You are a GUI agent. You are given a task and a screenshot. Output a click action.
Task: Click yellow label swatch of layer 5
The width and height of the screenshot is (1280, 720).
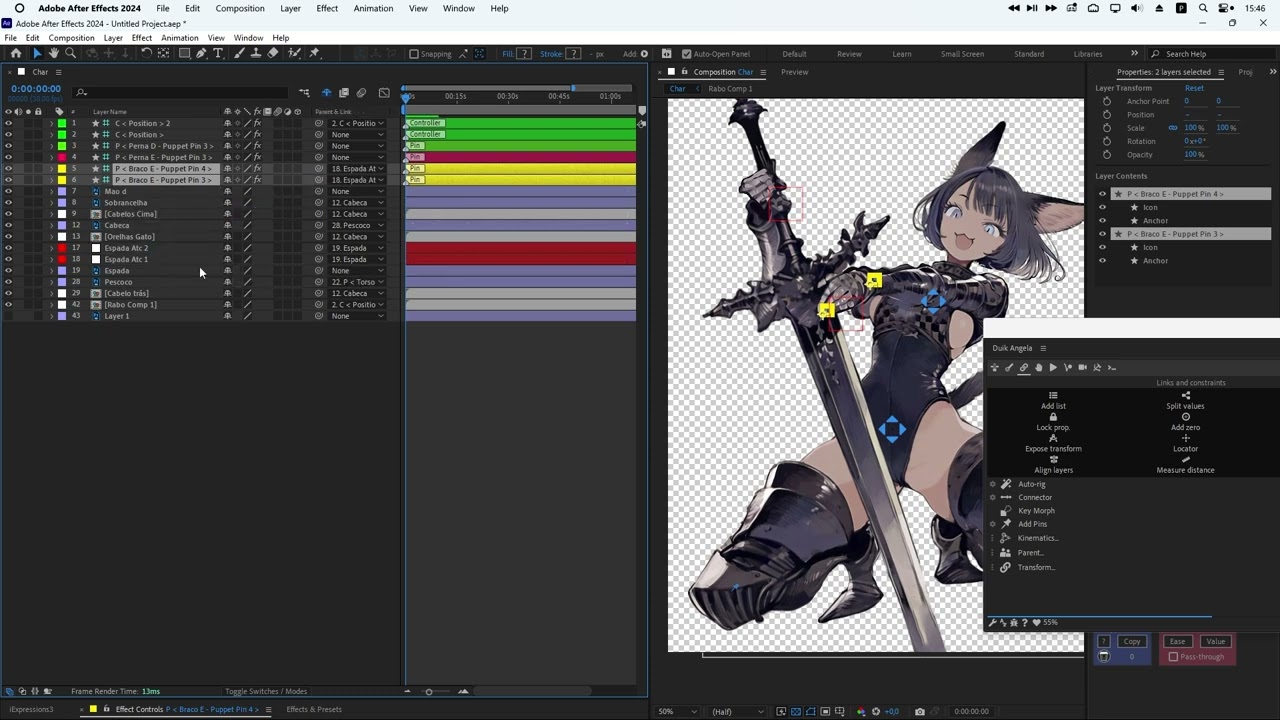coord(61,169)
